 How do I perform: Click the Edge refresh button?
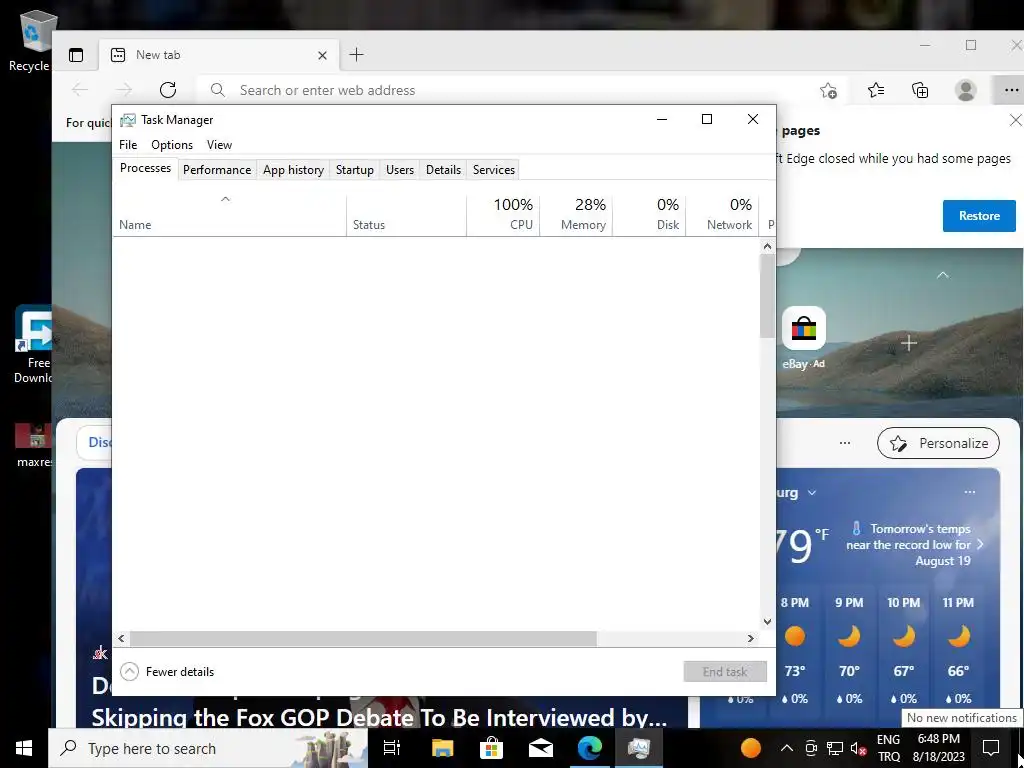click(x=168, y=90)
